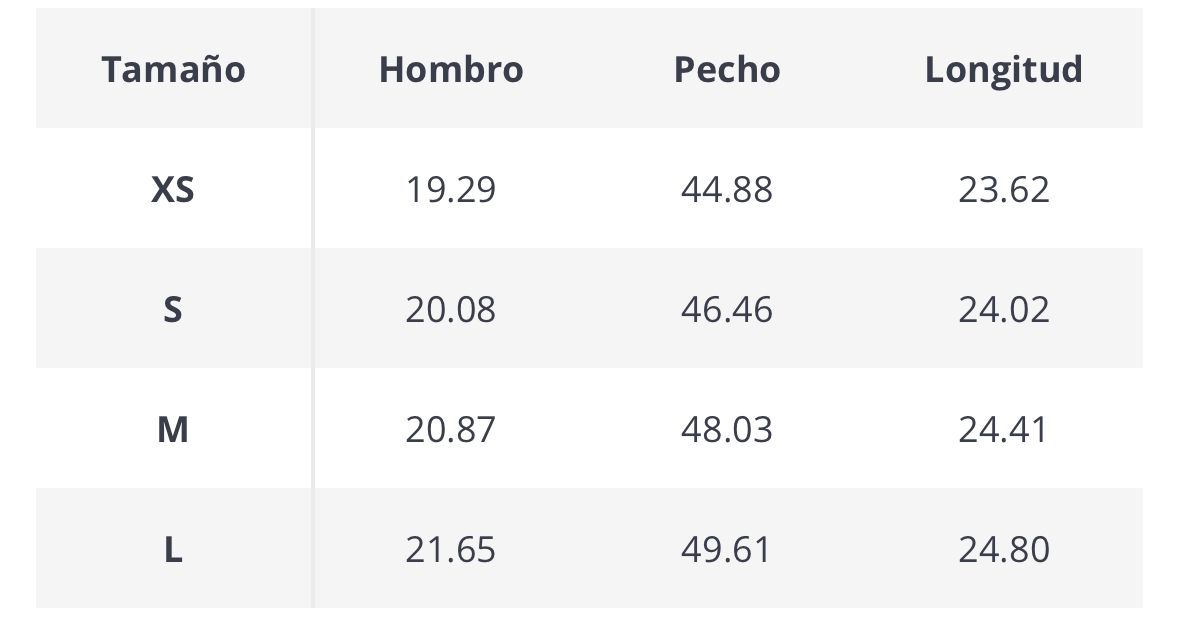This screenshot has width=1179, height=621.
Task: Select the S size row label
Action: 173,309
